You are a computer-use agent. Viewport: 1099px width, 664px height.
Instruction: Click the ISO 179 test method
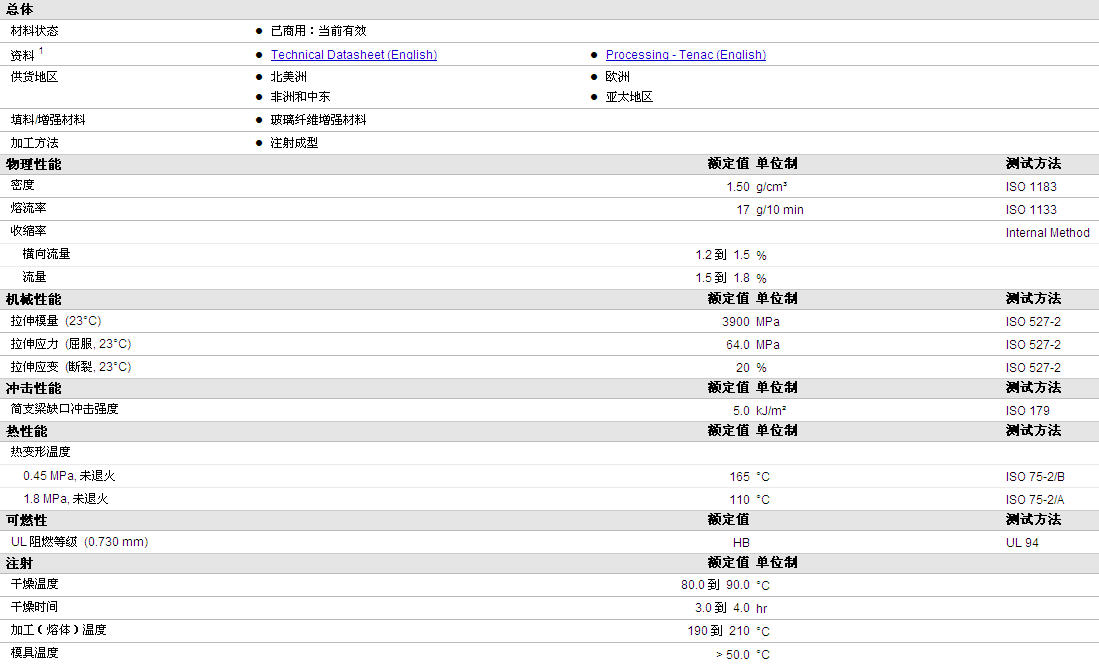point(1028,411)
